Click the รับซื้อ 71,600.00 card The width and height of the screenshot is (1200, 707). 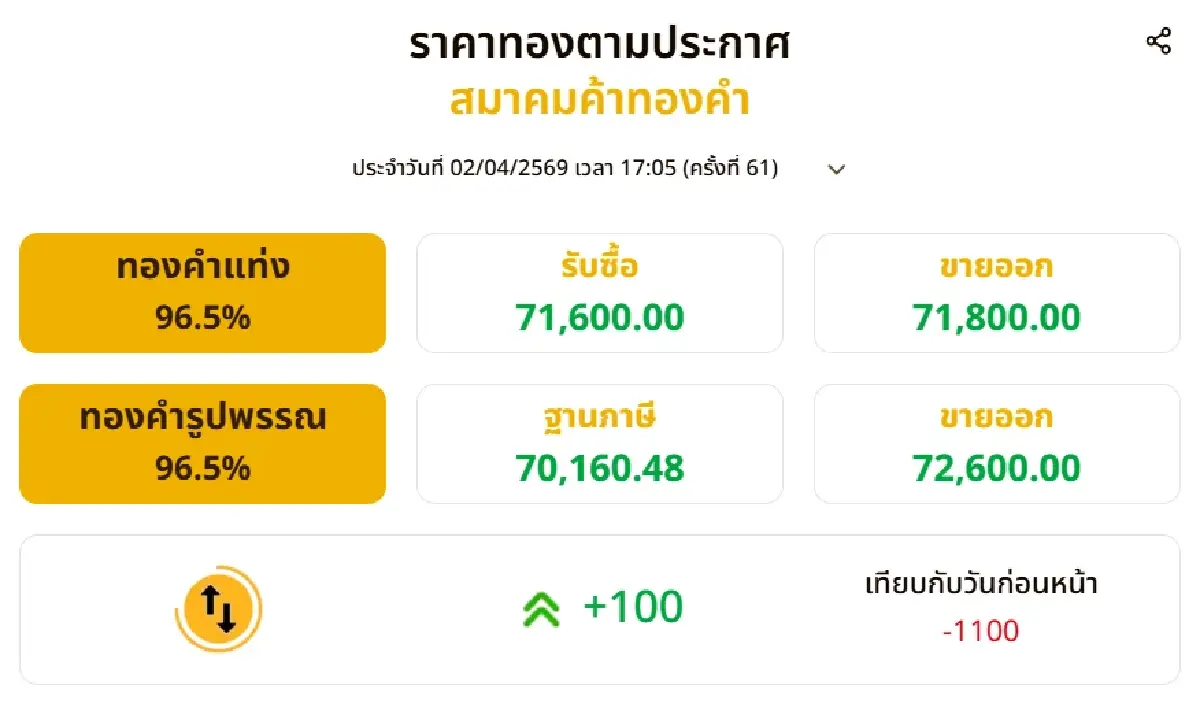click(599, 292)
